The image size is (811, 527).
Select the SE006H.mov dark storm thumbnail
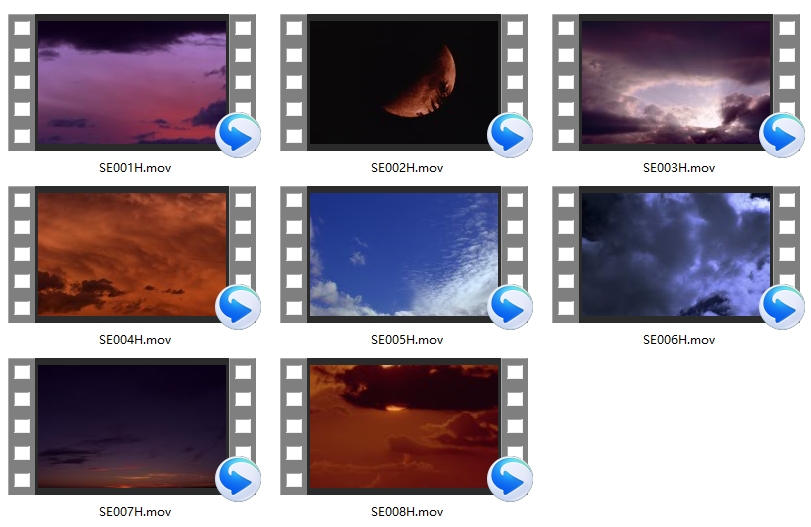[676, 254]
